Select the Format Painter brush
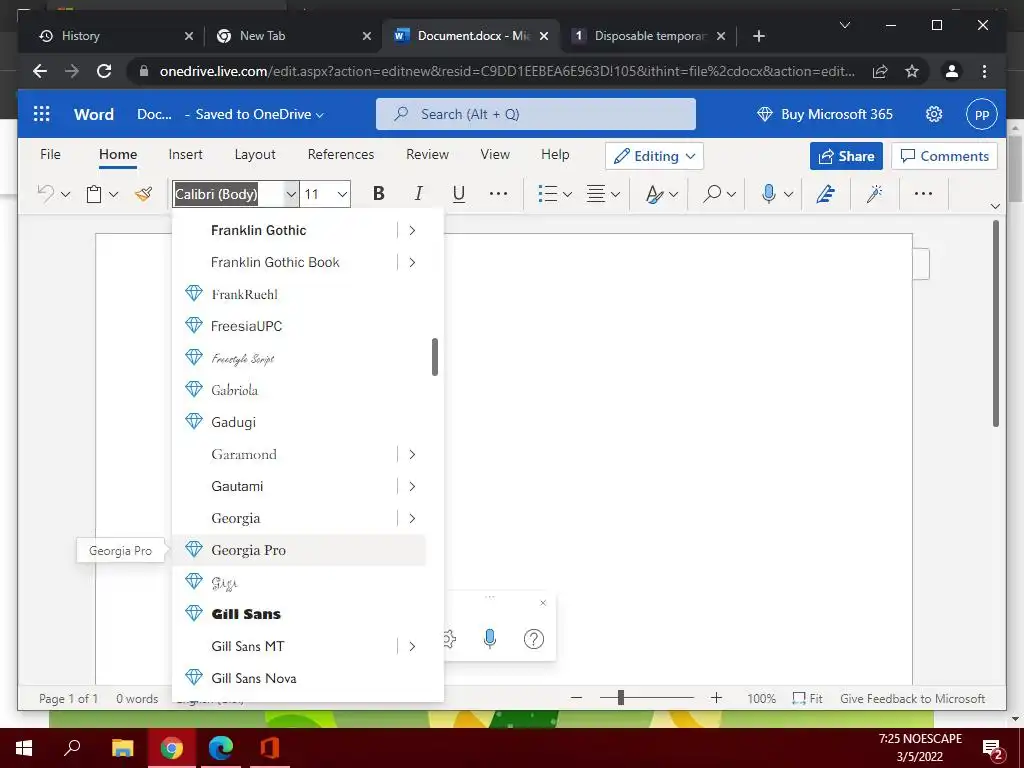1024x768 pixels. tap(144, 193)
